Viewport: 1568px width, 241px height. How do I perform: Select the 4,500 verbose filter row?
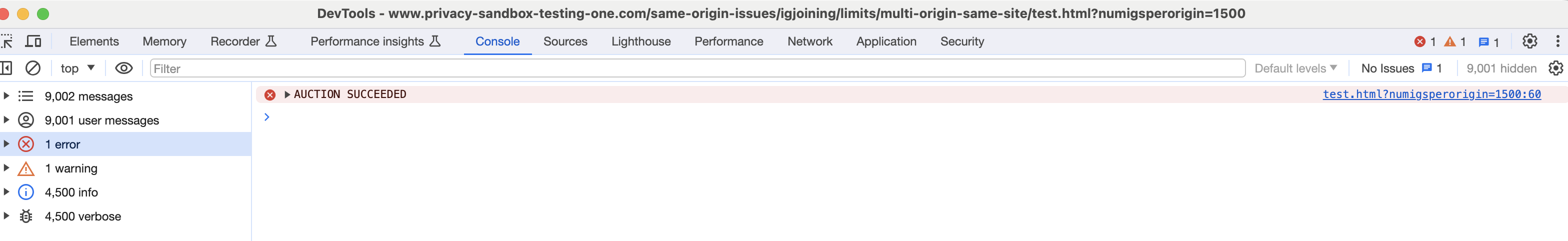coord(125,216)
